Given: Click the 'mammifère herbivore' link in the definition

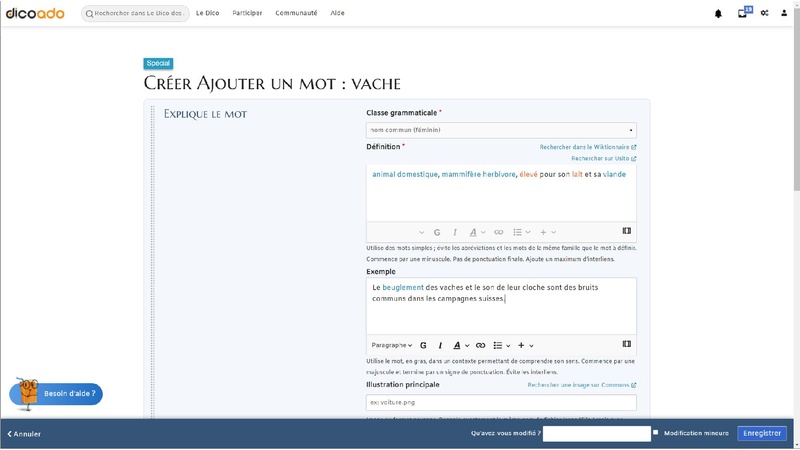Looking at the screenshot, I should click(479, 174).
